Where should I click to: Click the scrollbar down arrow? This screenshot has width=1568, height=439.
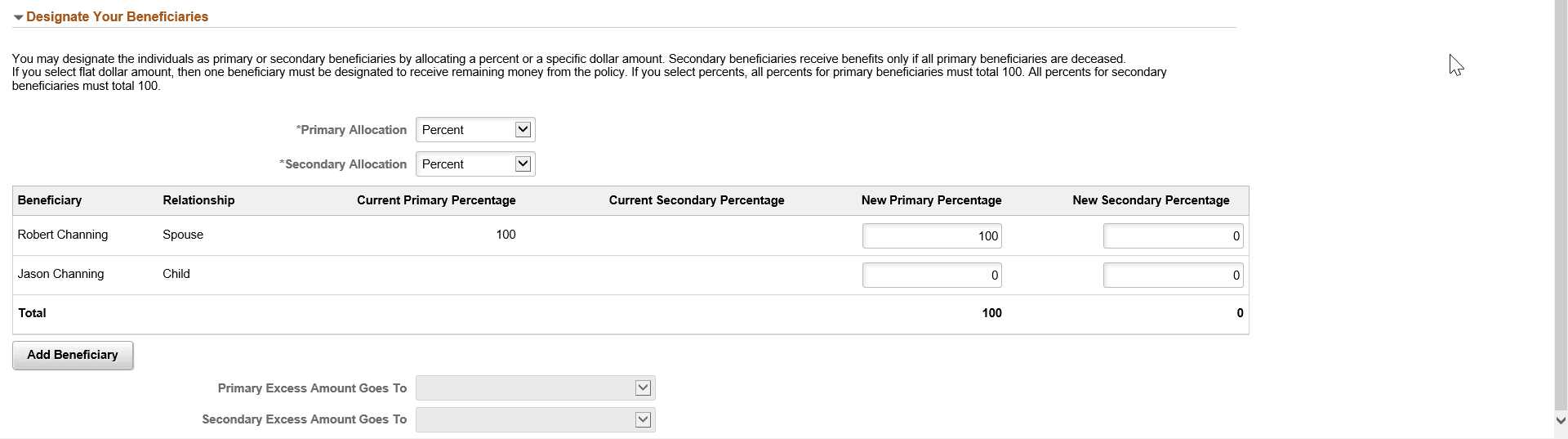[1561, 419]
